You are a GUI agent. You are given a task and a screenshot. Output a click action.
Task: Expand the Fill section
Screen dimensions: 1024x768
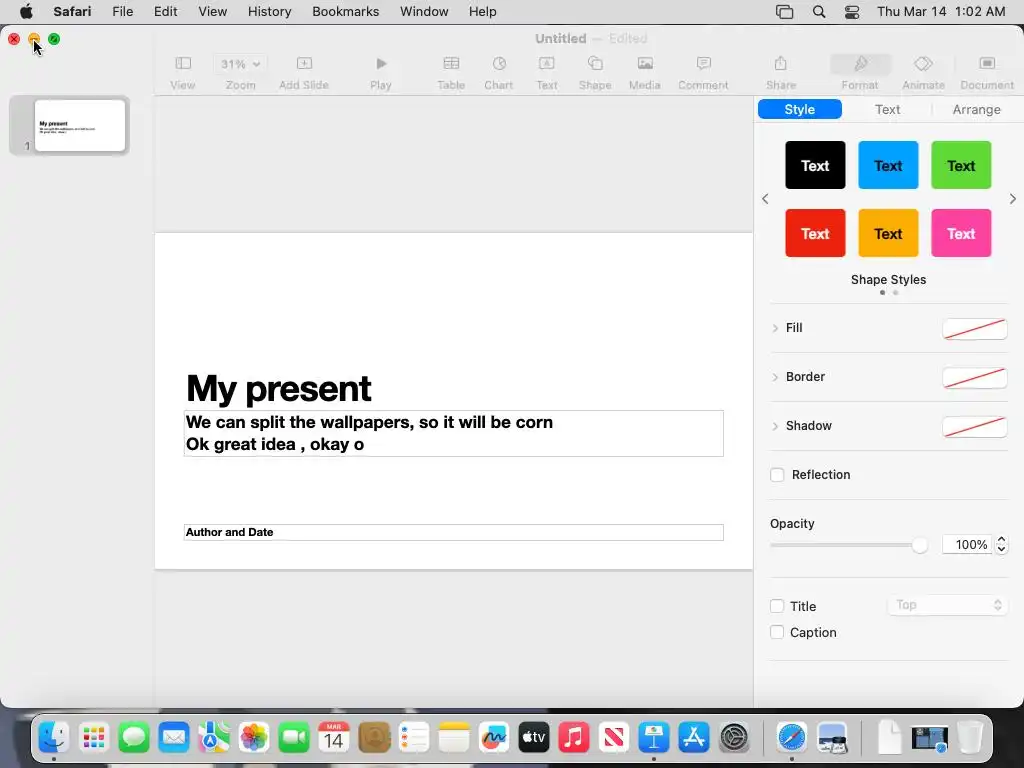pyautogui.click(x=775, y=328)
